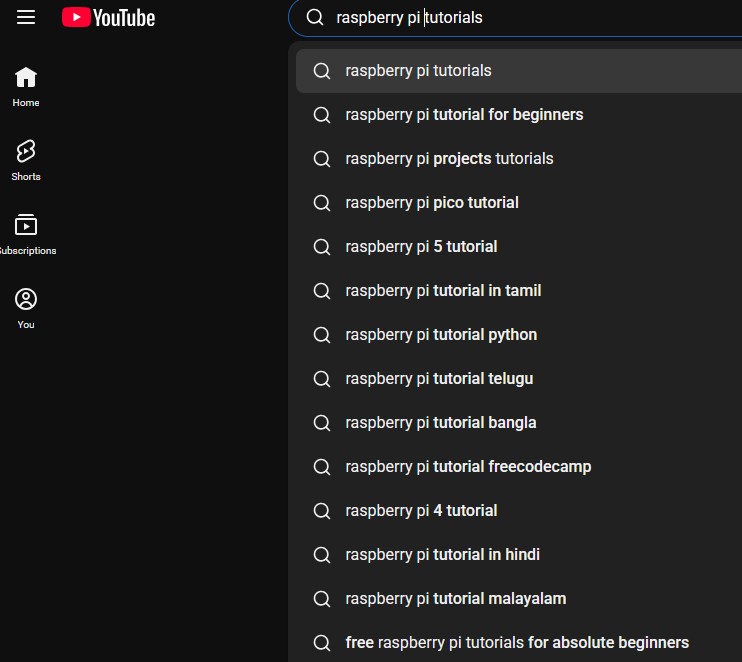
Task: Open Subscriptions from the sidebar
Action: (26, 235)
